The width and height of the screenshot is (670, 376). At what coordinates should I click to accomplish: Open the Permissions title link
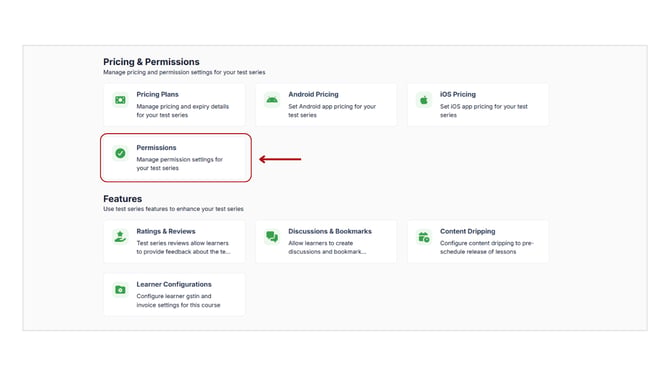click(156, 147)
